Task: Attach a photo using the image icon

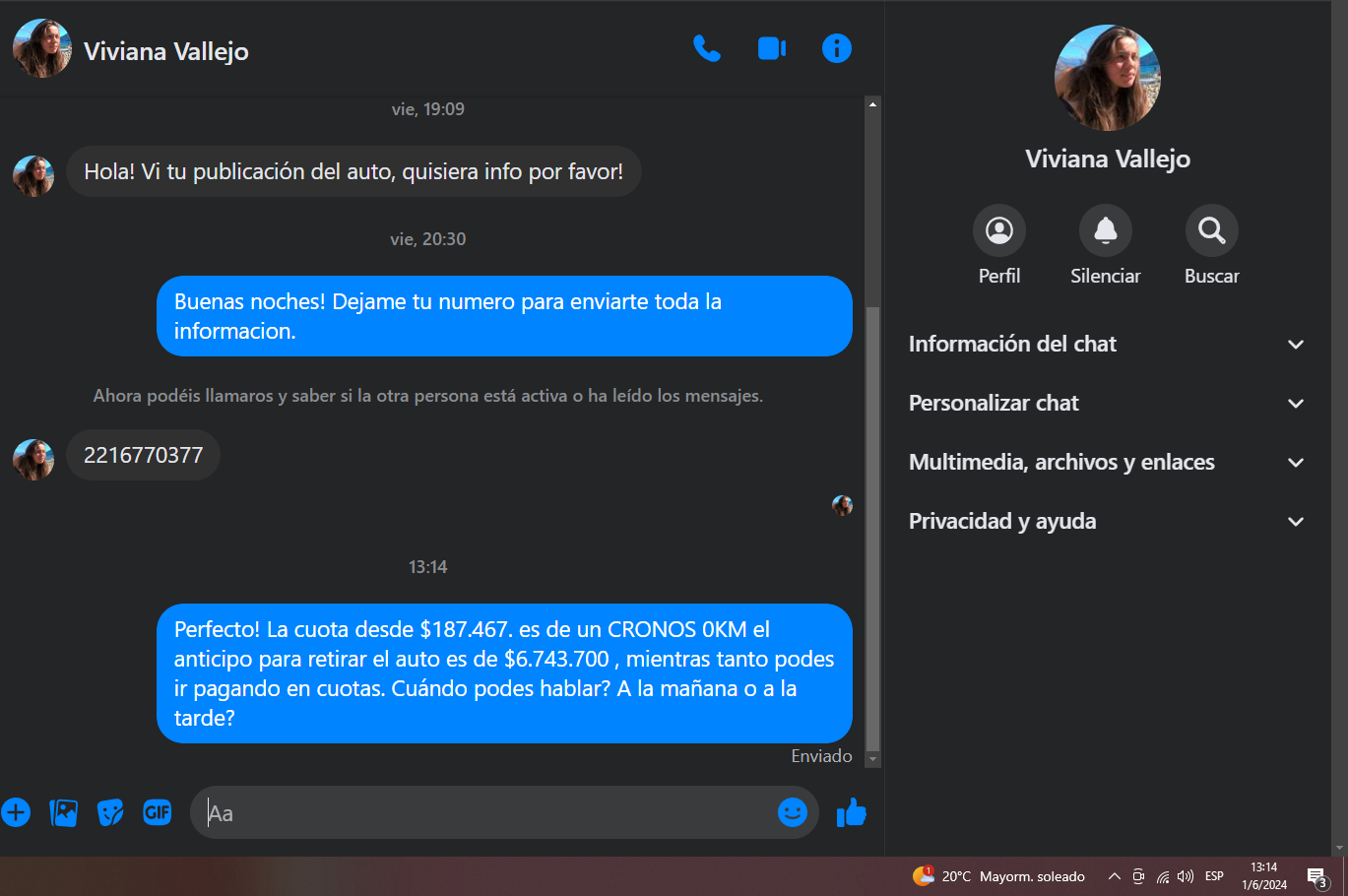Action: (x=63, y=812)
